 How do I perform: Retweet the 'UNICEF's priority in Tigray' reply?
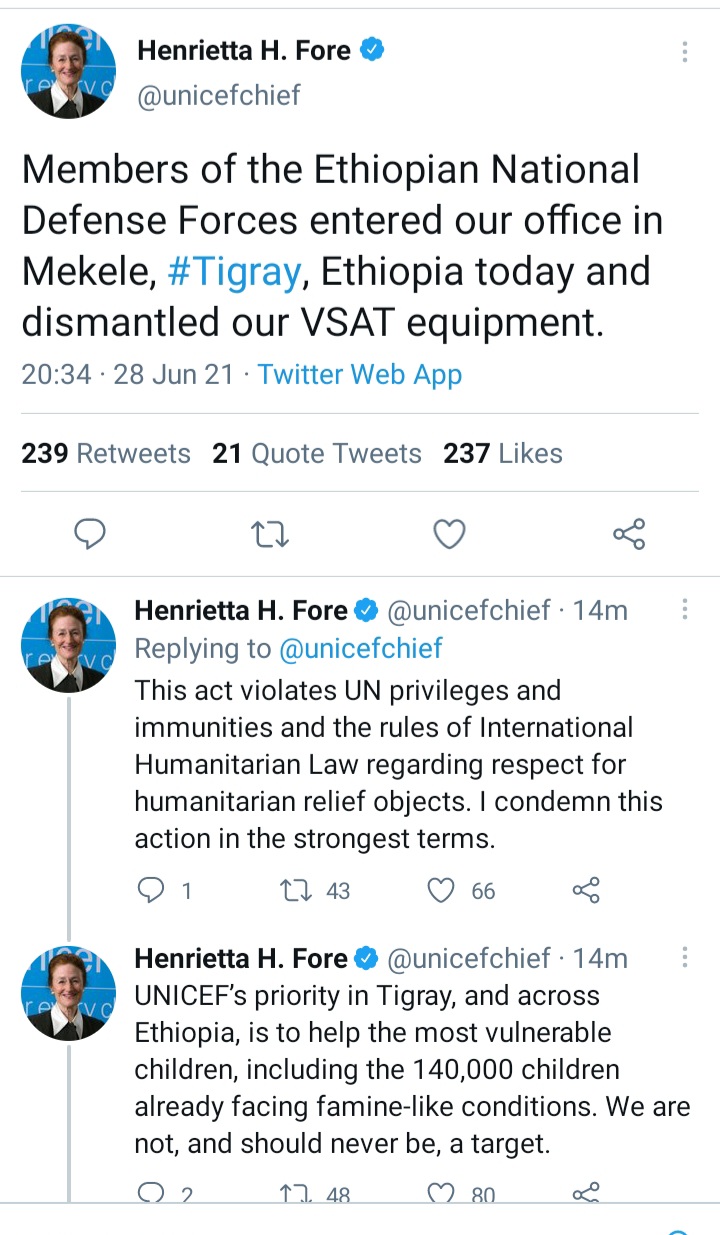tap(297, 1193)
